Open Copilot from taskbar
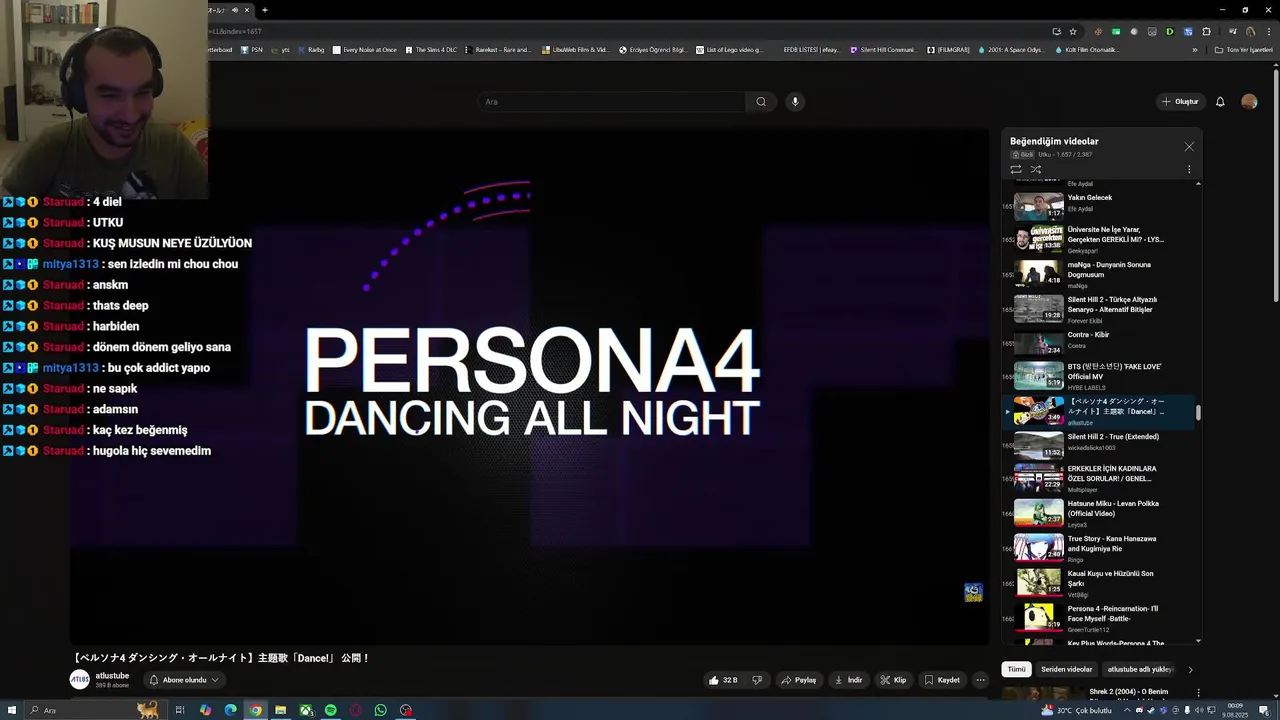This screenshot has width=1280, height=720. 206,710
